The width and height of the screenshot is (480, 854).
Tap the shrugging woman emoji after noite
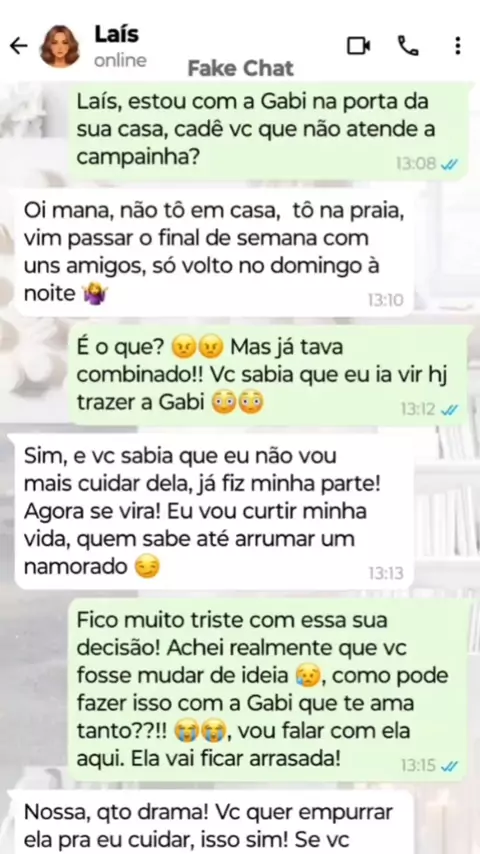tap(95, 294)
